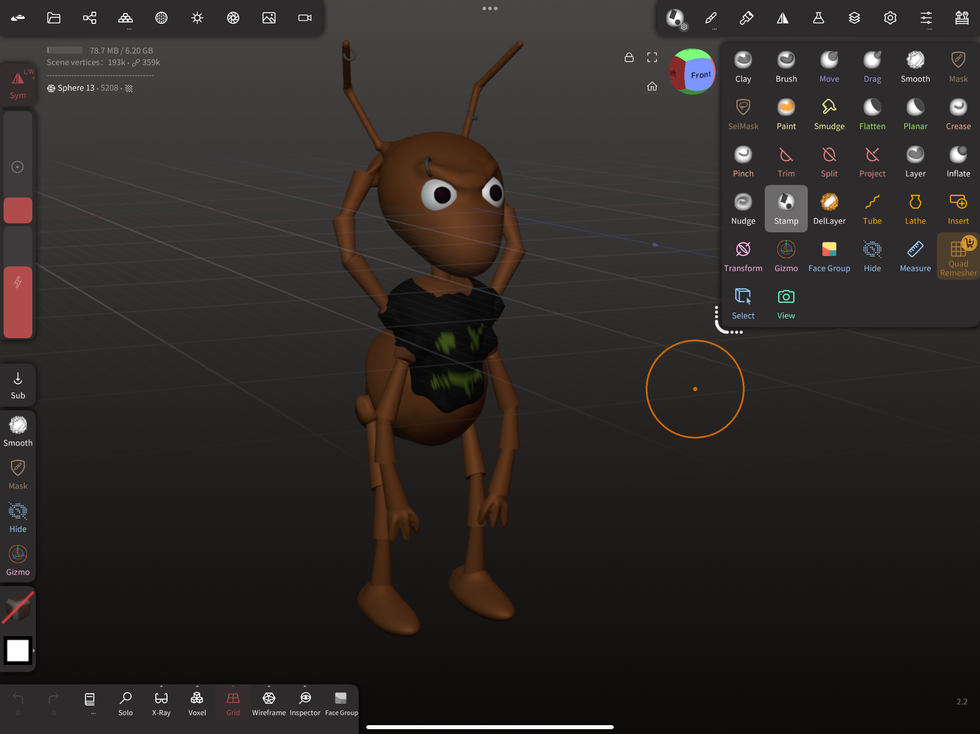
Task: Pick the Measure tool
Action: click(916, 256)
